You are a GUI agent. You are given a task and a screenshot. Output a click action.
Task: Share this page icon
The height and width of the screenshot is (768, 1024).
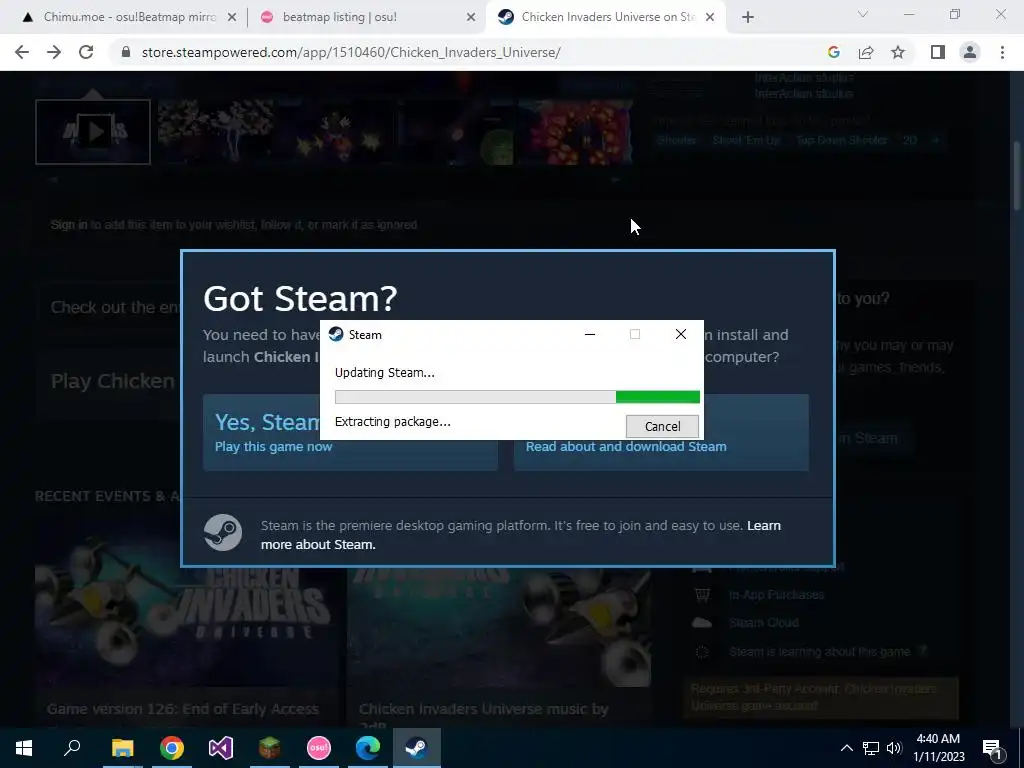[866, 52]
